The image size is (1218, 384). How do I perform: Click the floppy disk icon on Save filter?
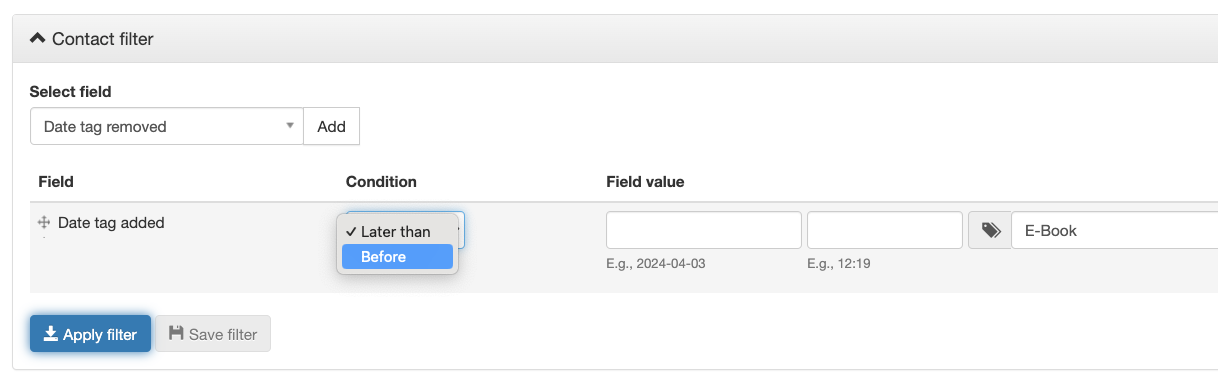click(176, 334)
